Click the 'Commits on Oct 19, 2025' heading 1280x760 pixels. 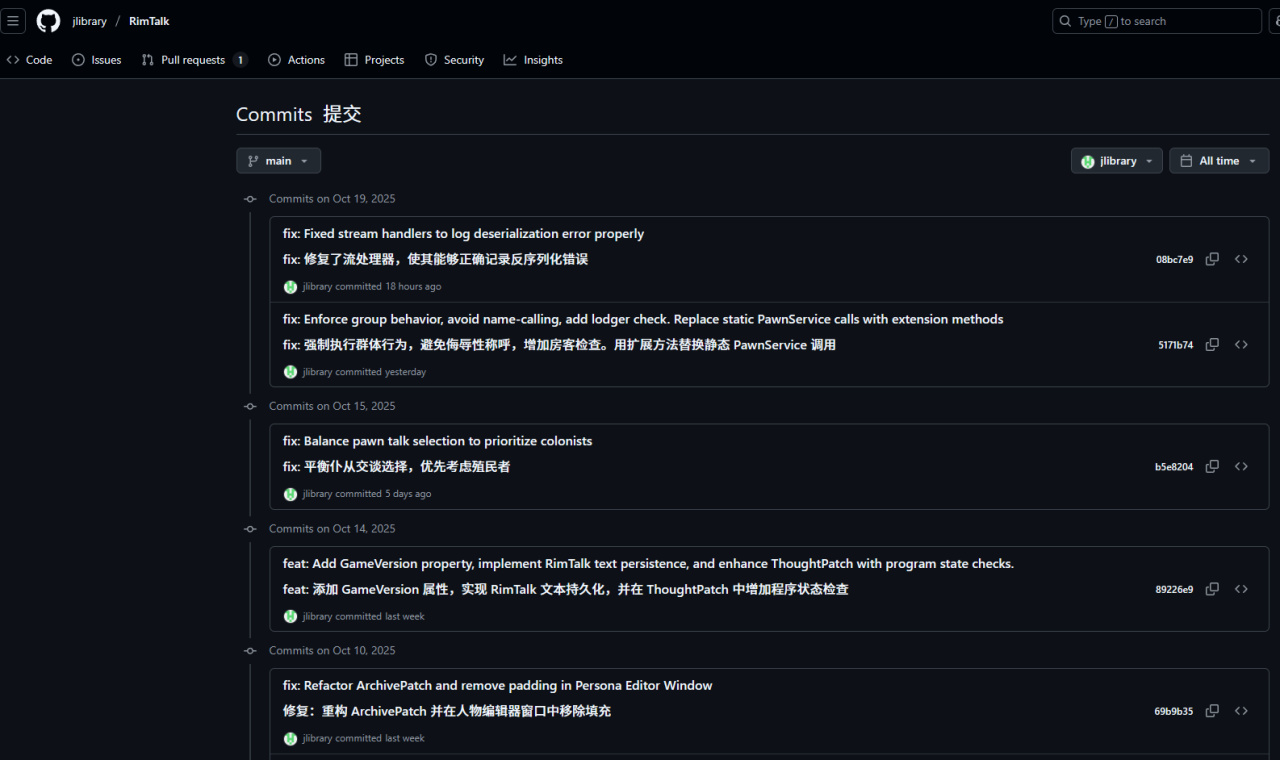[x=332, y=199]
